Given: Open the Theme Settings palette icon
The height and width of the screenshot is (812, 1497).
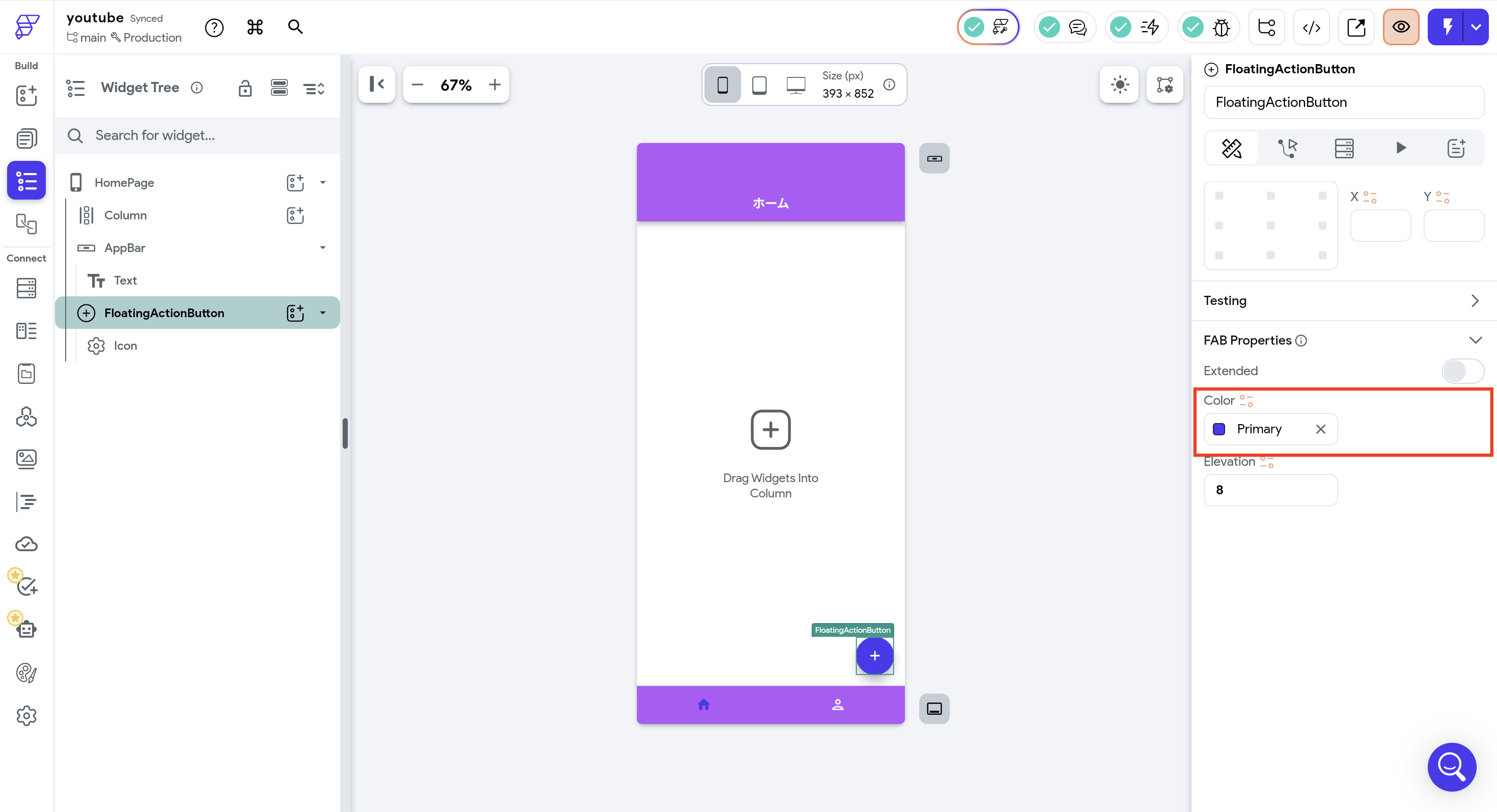Looking at the screenshot, I should pos(26,673).
